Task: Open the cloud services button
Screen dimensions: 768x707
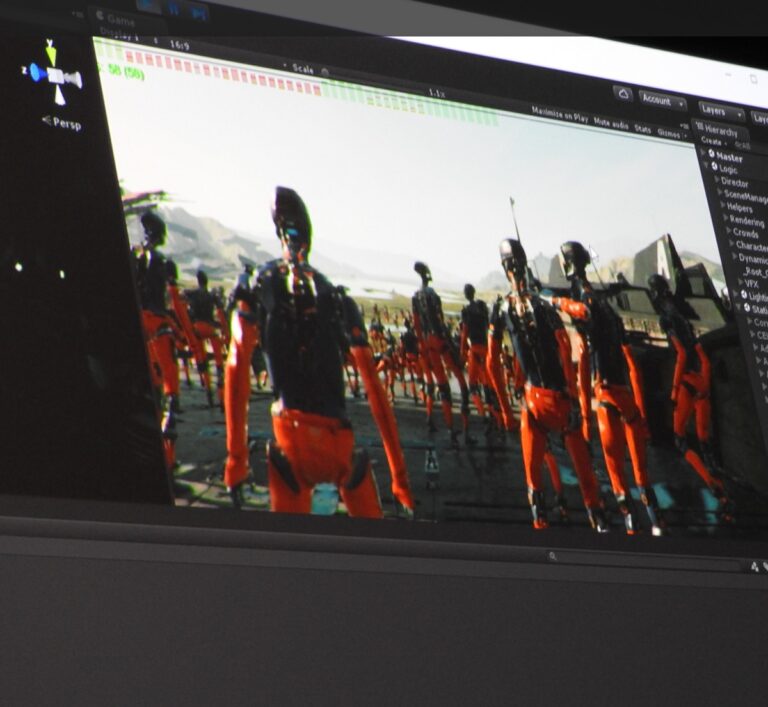Action: click(x=623, y=94)
